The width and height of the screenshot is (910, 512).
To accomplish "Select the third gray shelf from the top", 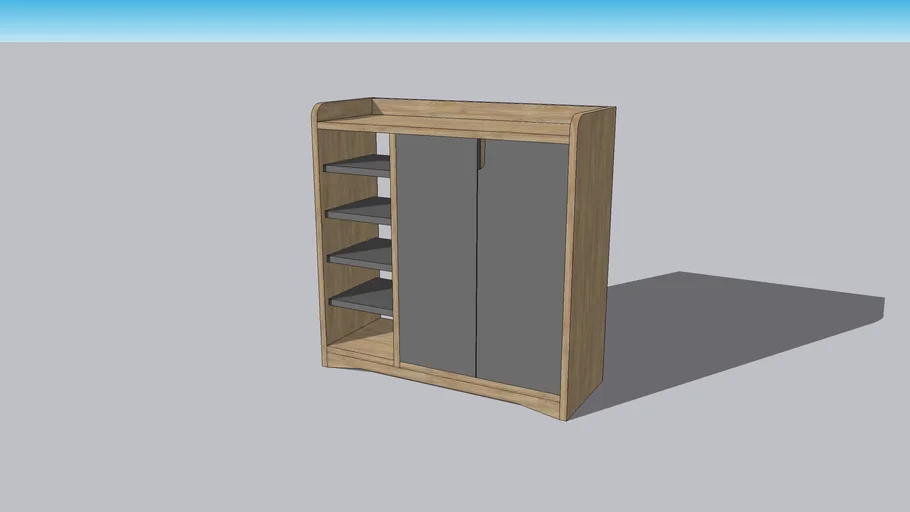I will point(360,254).
